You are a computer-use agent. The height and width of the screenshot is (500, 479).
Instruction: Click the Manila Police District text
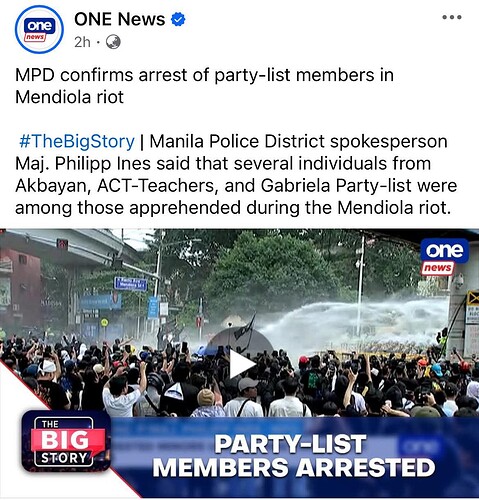(x=237, y=141)
